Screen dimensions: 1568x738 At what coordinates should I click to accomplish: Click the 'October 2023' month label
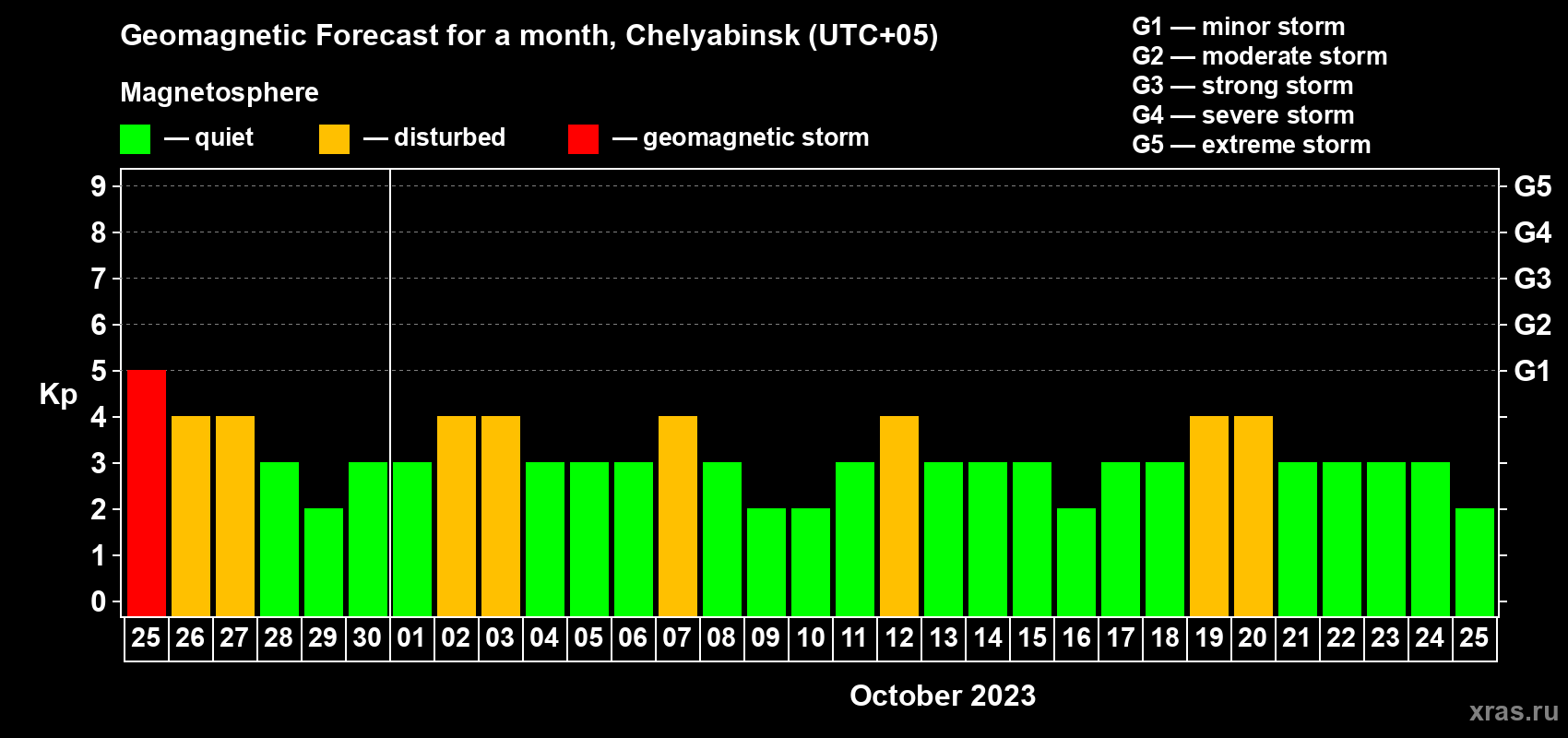(x=943, y=696)
